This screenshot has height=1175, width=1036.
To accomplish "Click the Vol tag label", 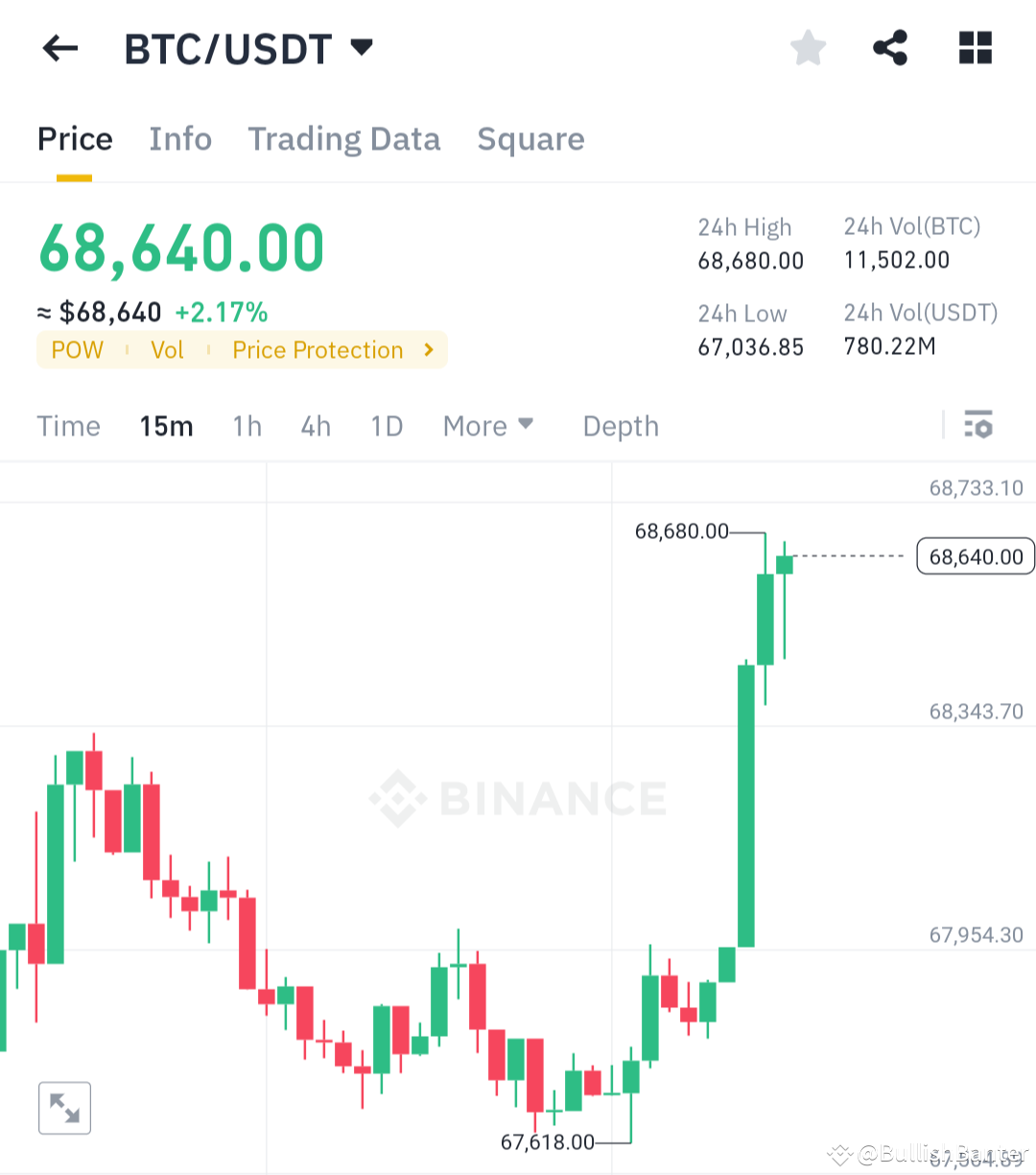I will click(168, 350).
